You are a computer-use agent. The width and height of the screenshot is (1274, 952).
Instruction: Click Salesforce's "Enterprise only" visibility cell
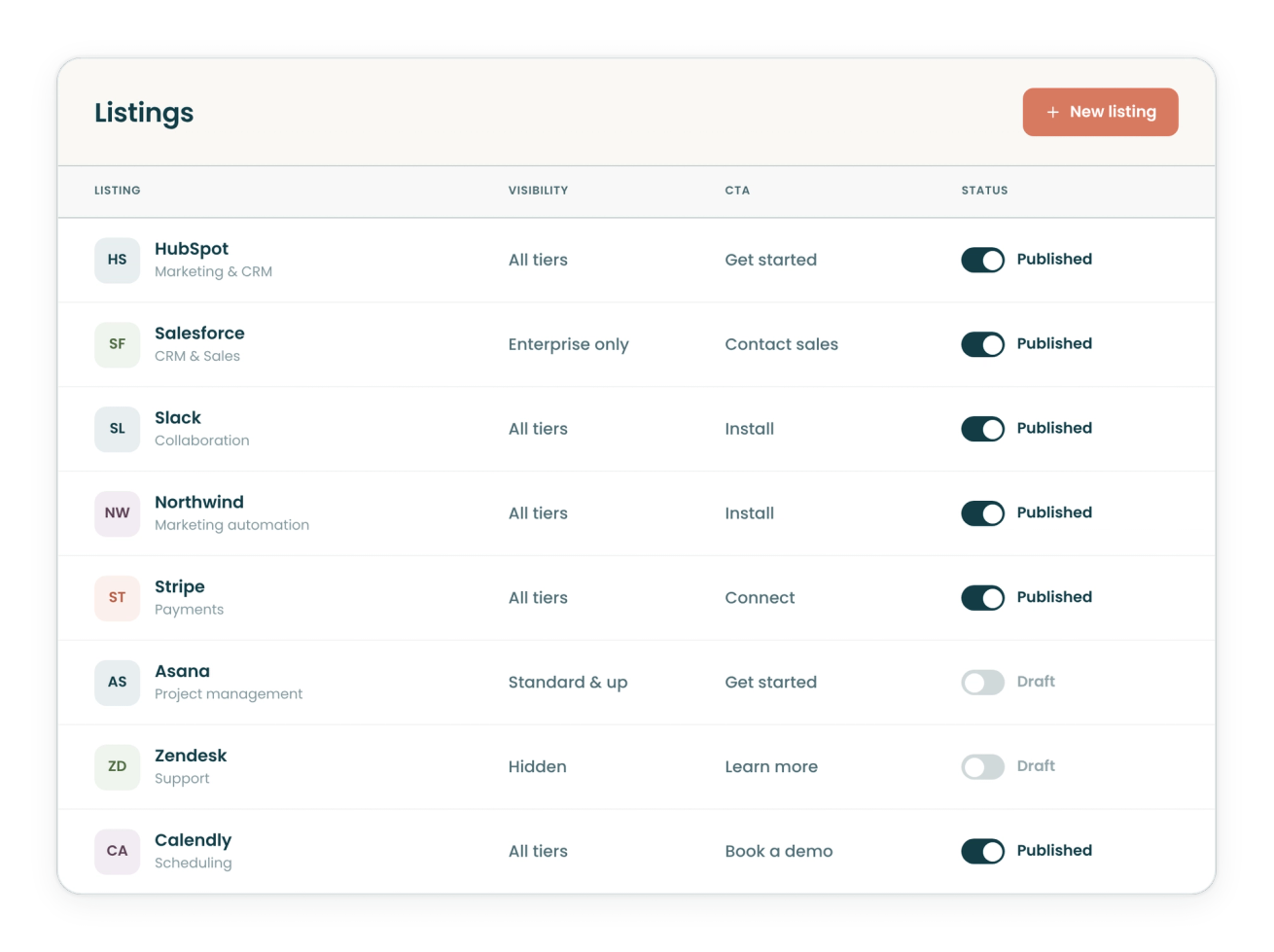pos(569,344)
